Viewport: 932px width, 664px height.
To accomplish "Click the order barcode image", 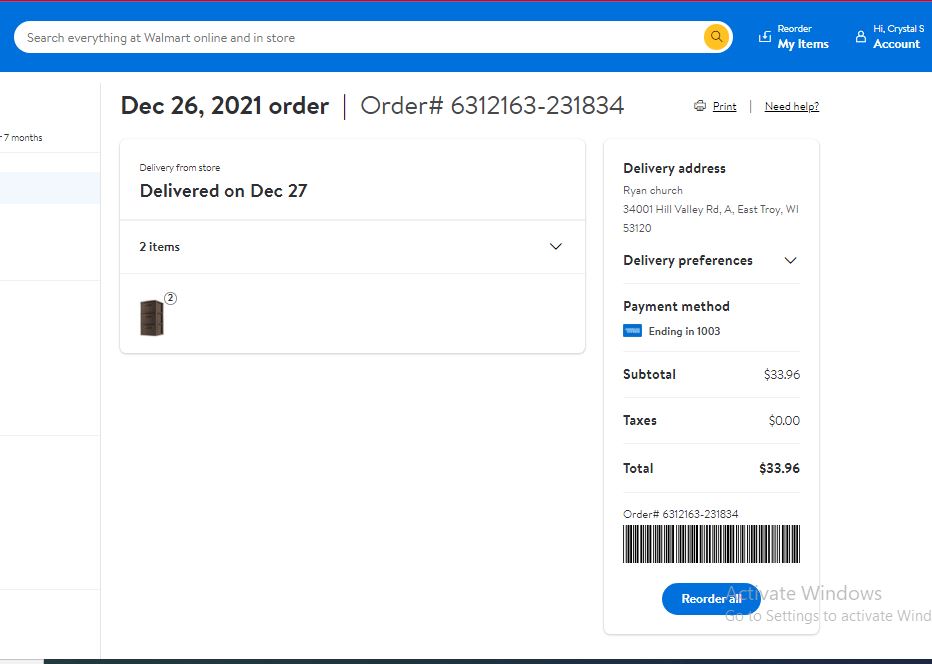I will [711, 543].
